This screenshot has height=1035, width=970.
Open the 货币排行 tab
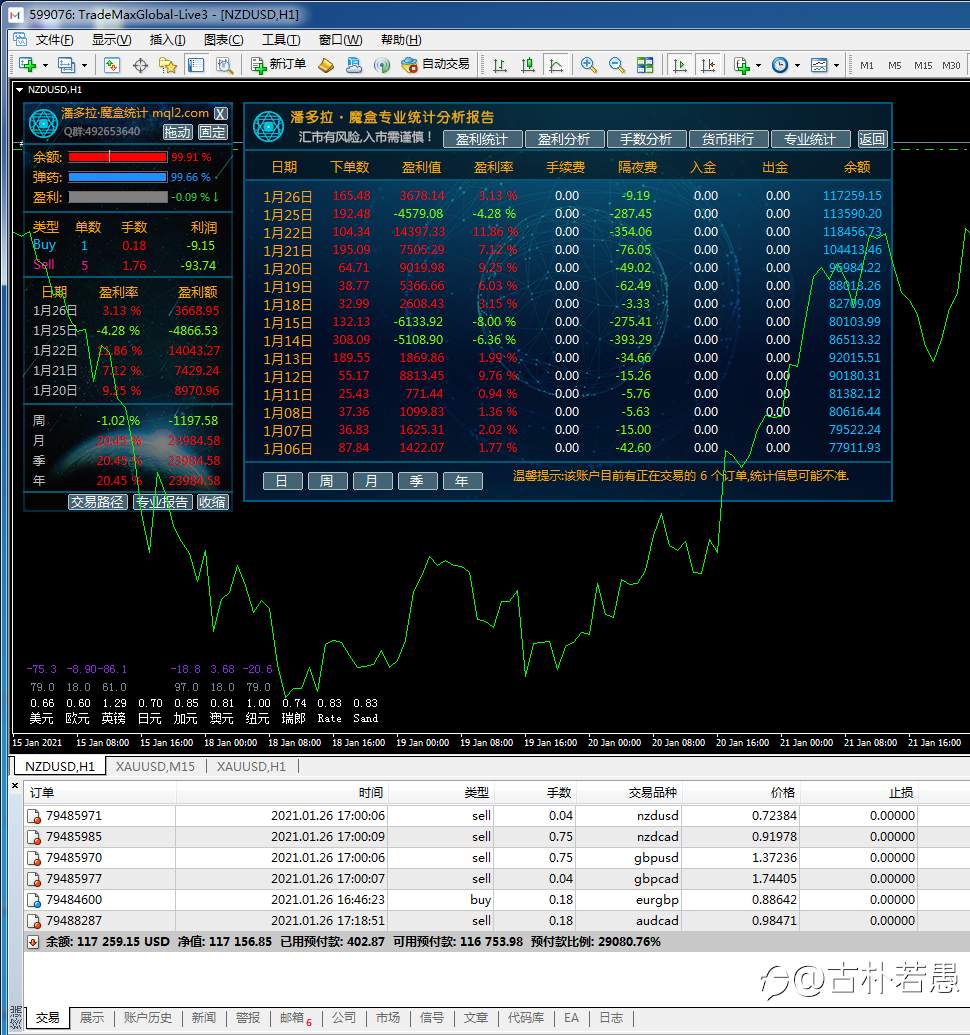pos(728,139)
